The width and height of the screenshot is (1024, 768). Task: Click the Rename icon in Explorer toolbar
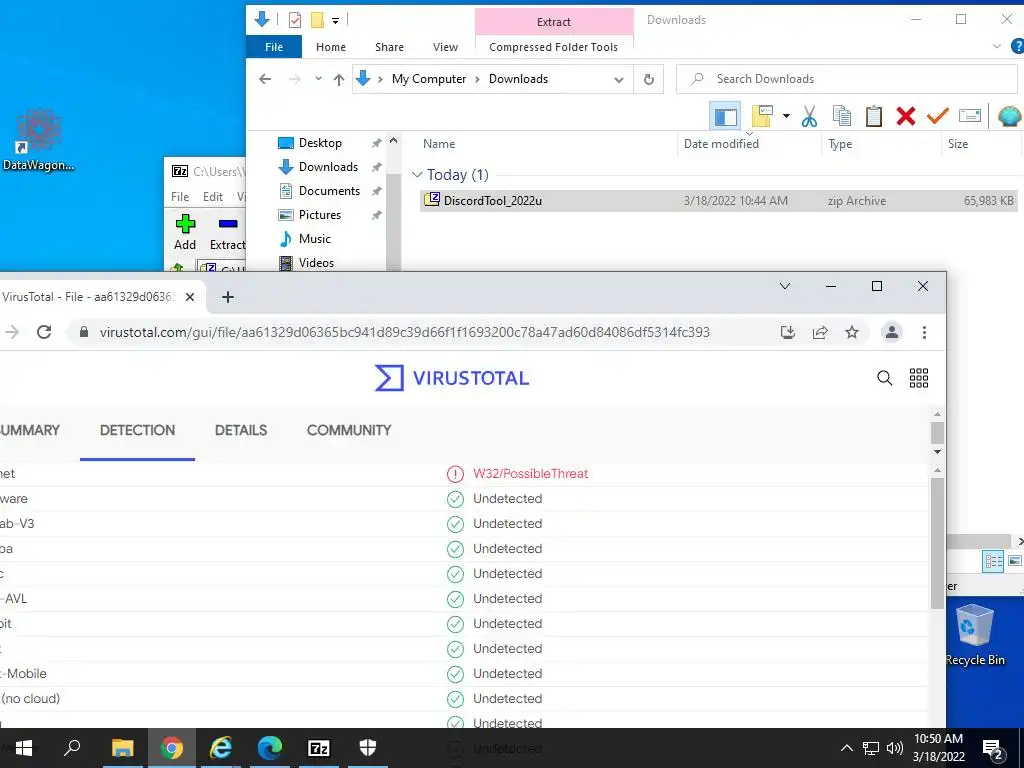970,116
